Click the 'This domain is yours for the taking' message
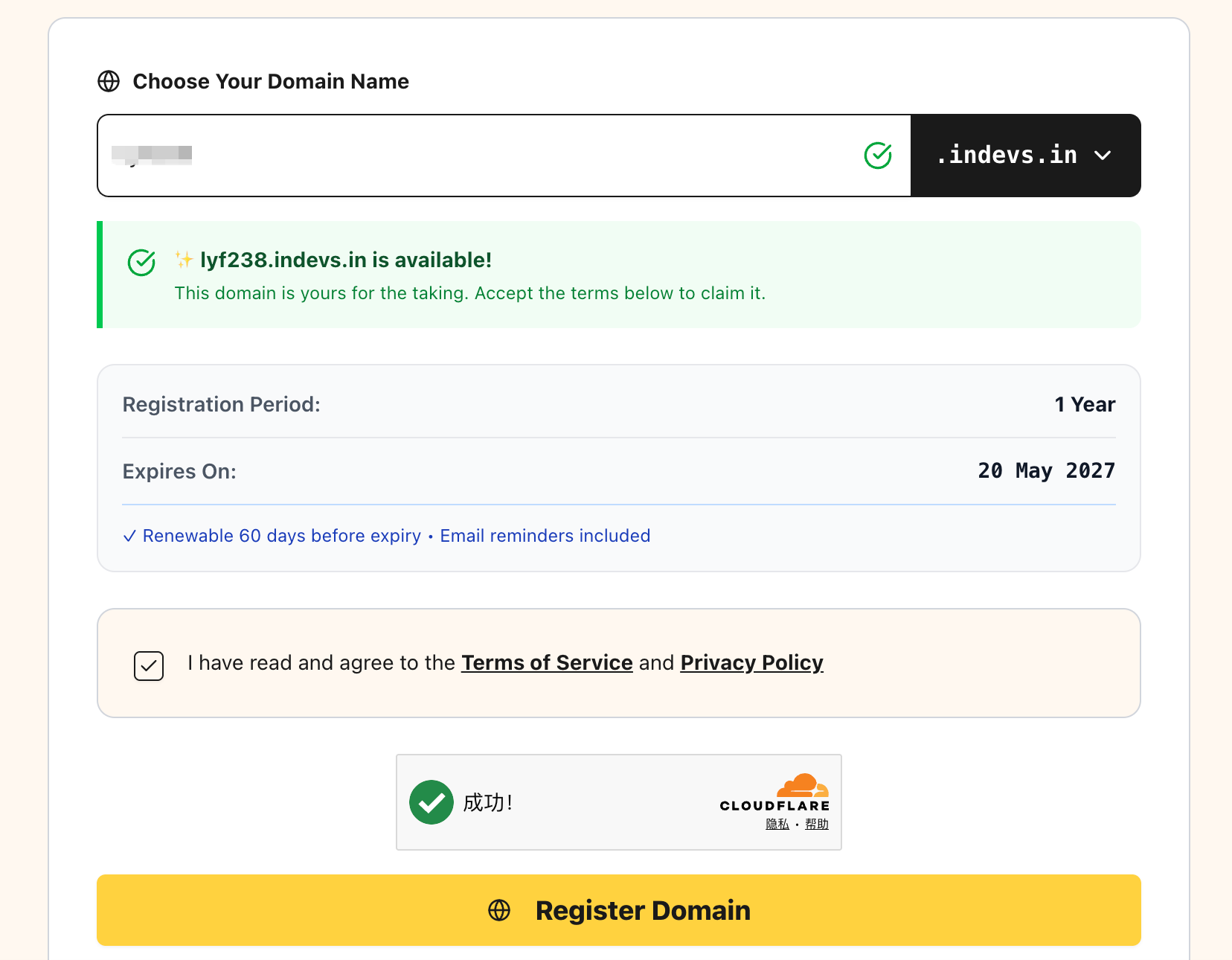This screenshot has height=960, width=1232. point(469,293)
